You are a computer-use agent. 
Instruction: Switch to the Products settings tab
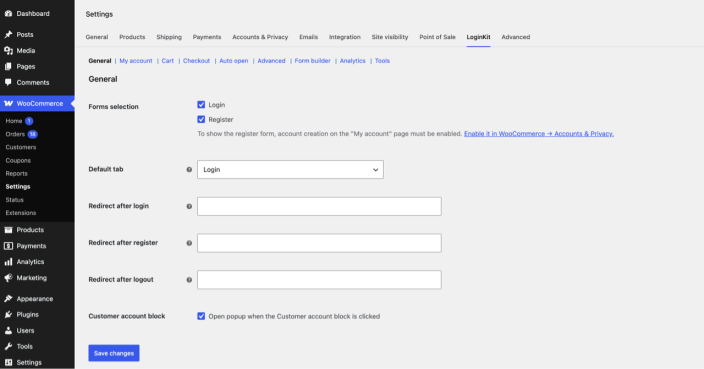[x=132, y=37]
